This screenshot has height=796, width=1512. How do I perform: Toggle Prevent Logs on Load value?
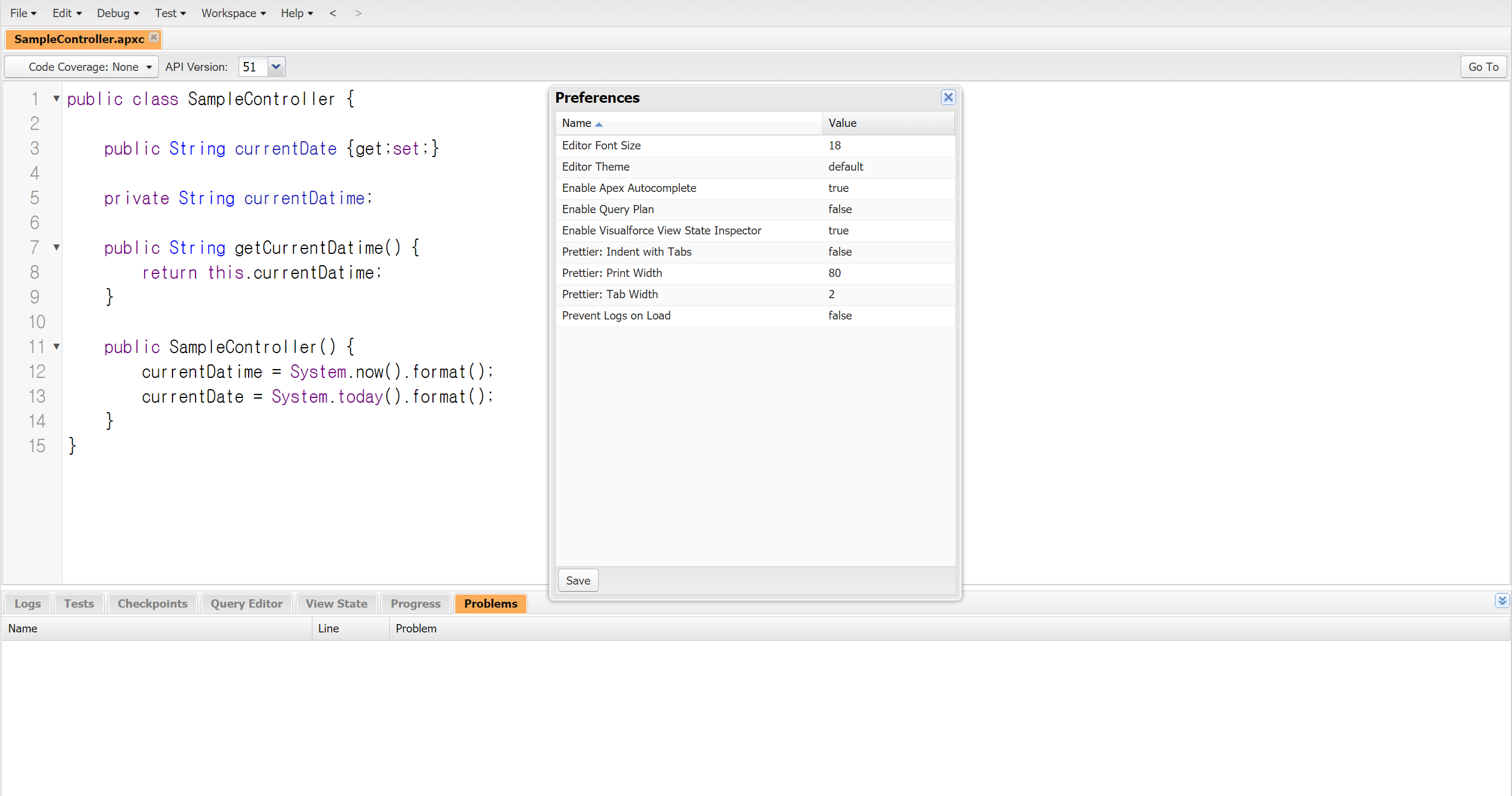point(839,315)
